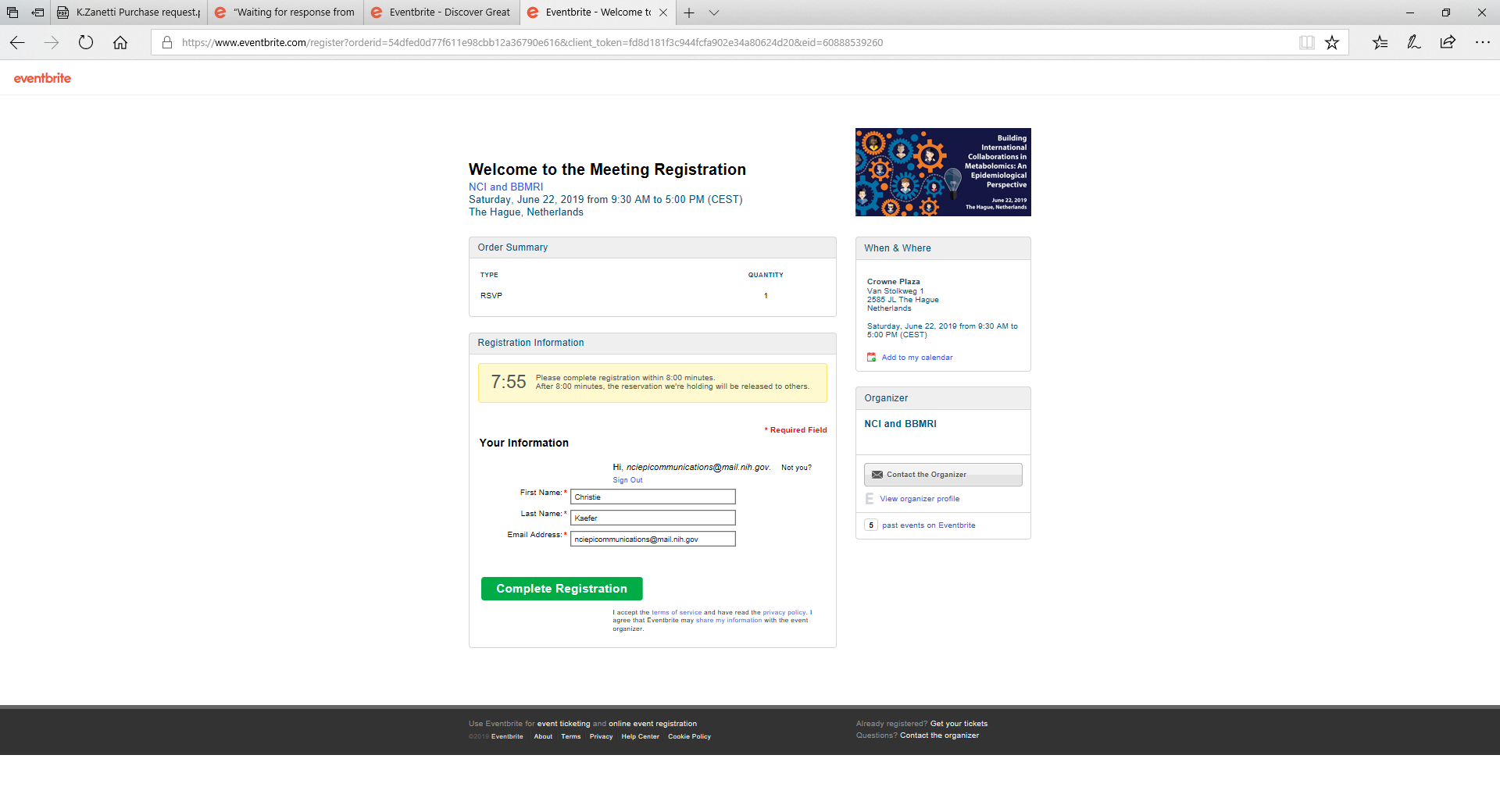Switch to K.Zanetti Purchase request tab
The image size is (1500, 812).
(129, 12)
